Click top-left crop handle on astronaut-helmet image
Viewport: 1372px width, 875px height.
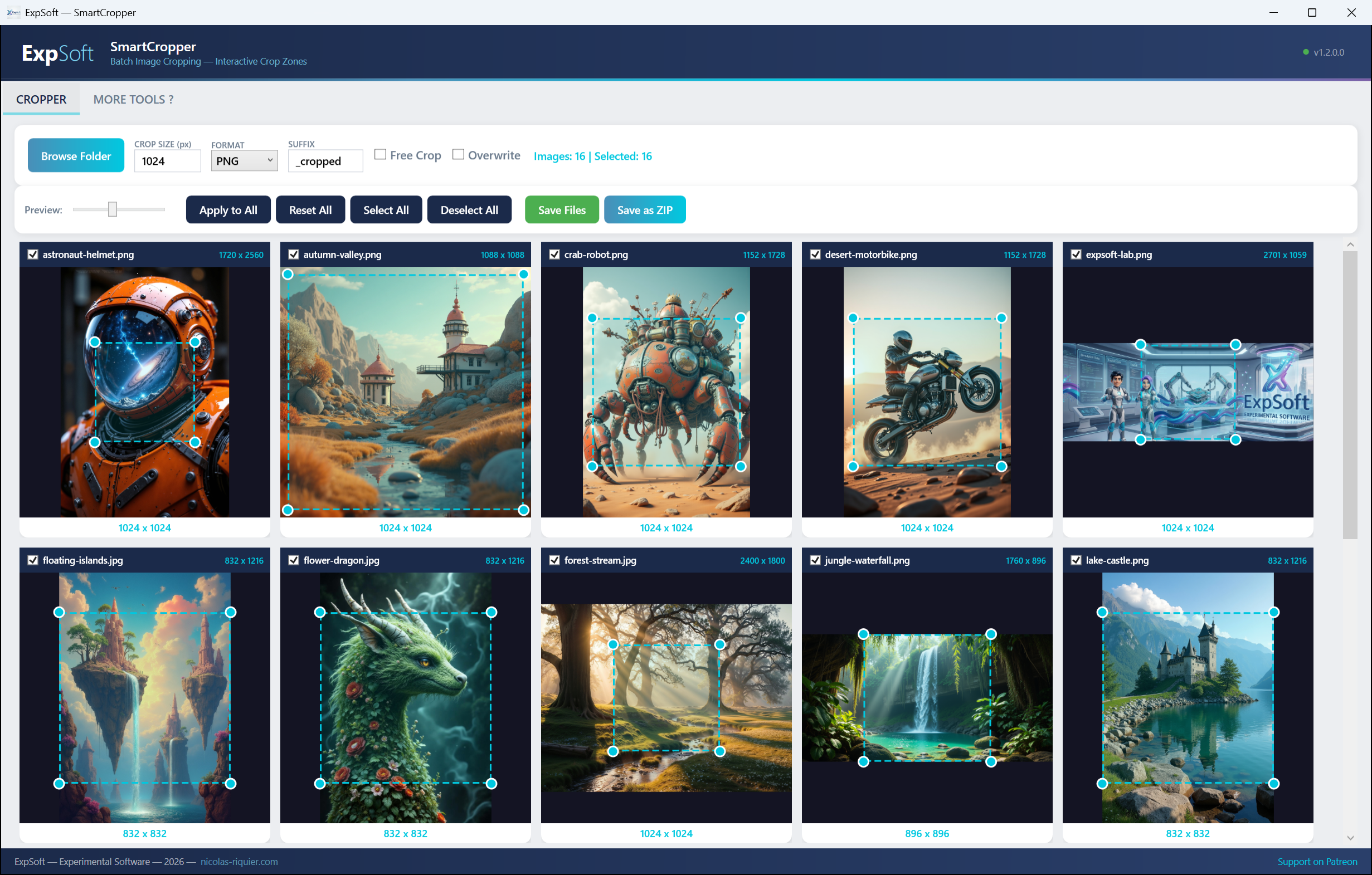click(95, 342)
